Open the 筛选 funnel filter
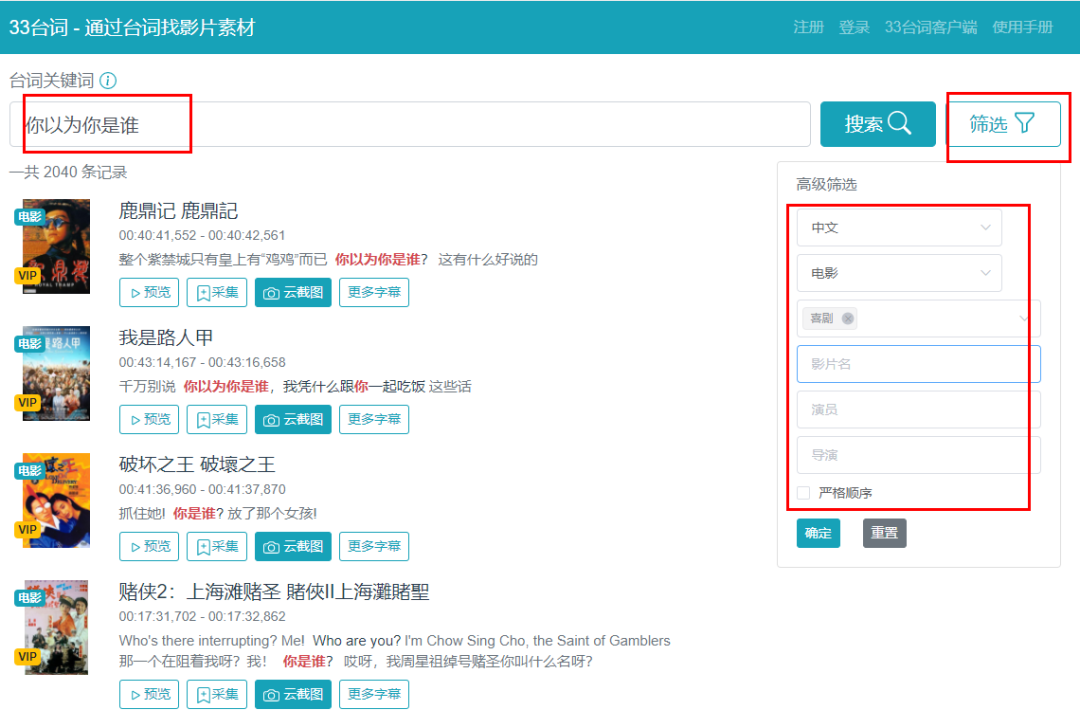 coord(1003,124)
